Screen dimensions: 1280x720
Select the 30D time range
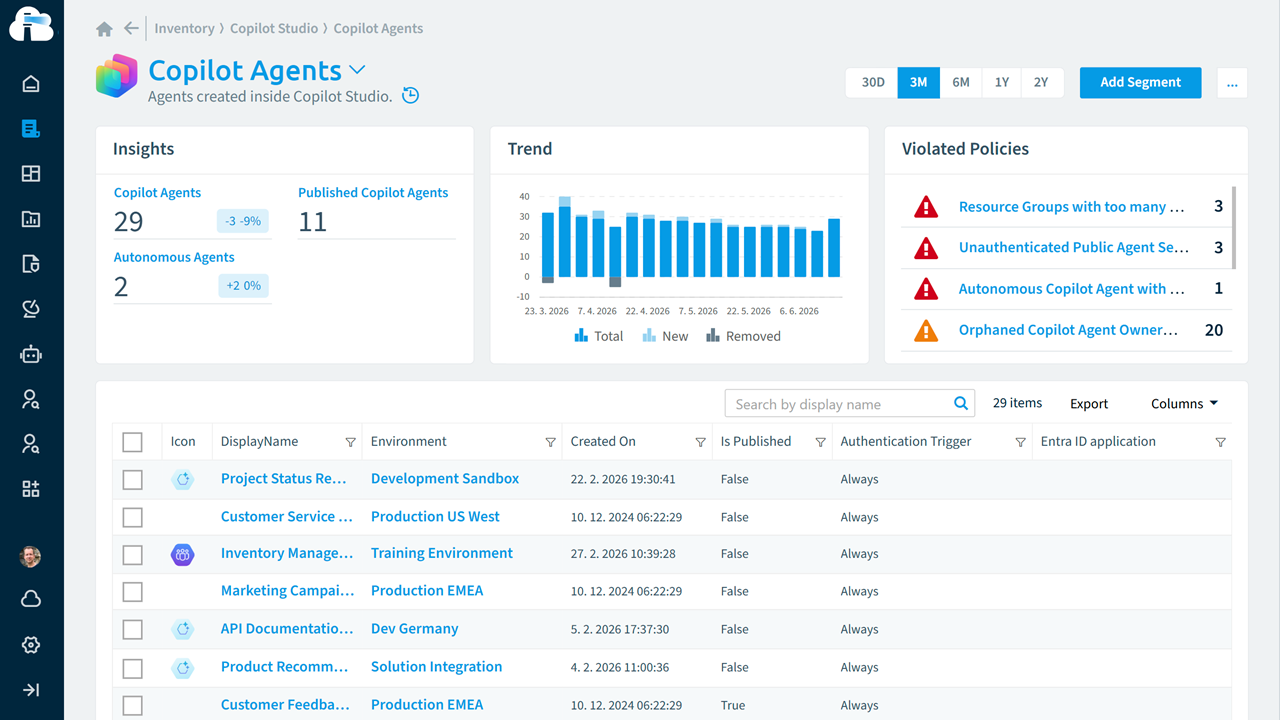873,83
